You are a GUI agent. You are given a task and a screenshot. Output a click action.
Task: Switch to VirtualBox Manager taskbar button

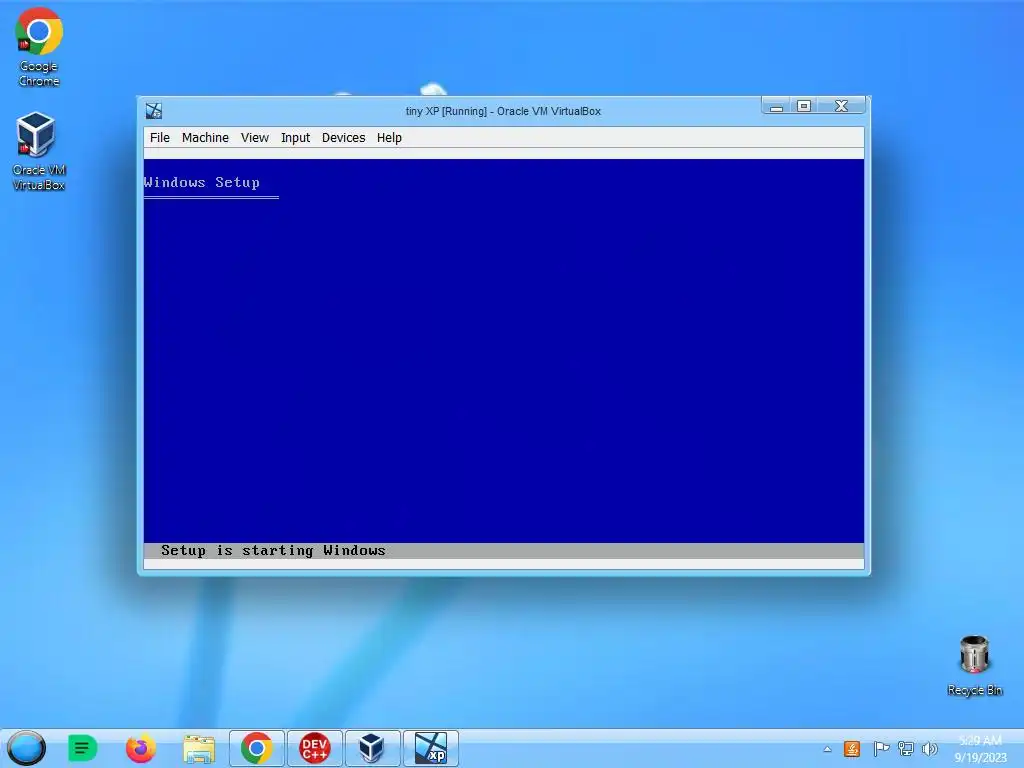pyautogui.click(x=372, y=748)
